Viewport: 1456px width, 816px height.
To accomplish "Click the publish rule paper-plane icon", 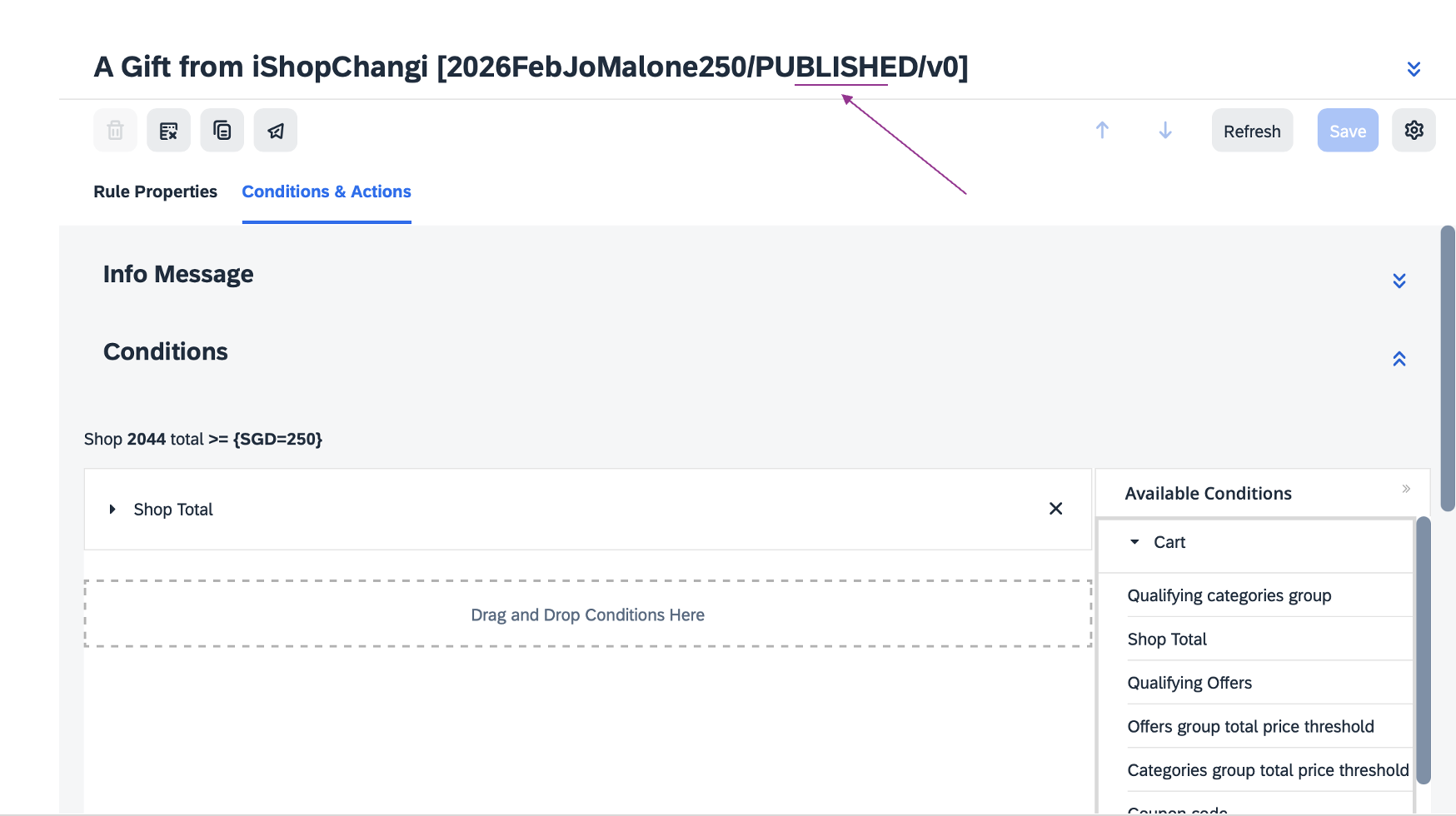I will pos(276,131).
